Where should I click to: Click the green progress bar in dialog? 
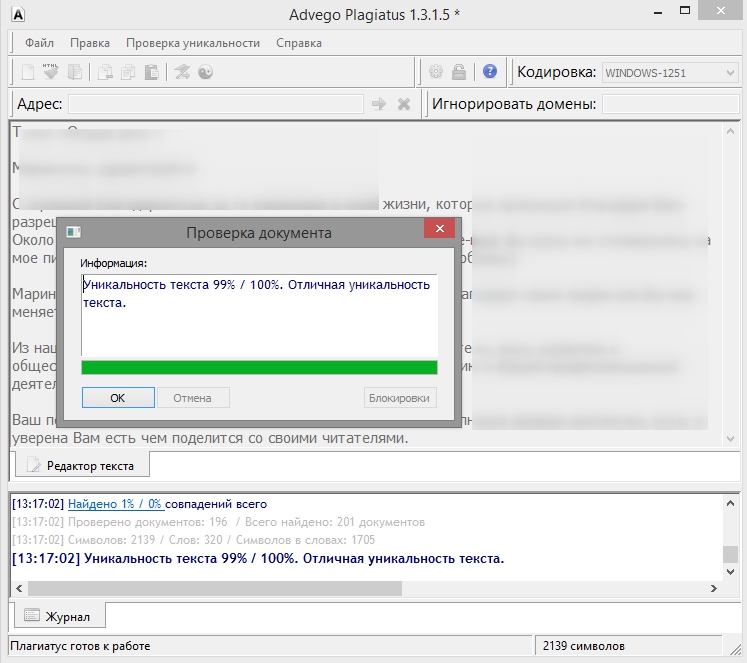tap(259, 367)
